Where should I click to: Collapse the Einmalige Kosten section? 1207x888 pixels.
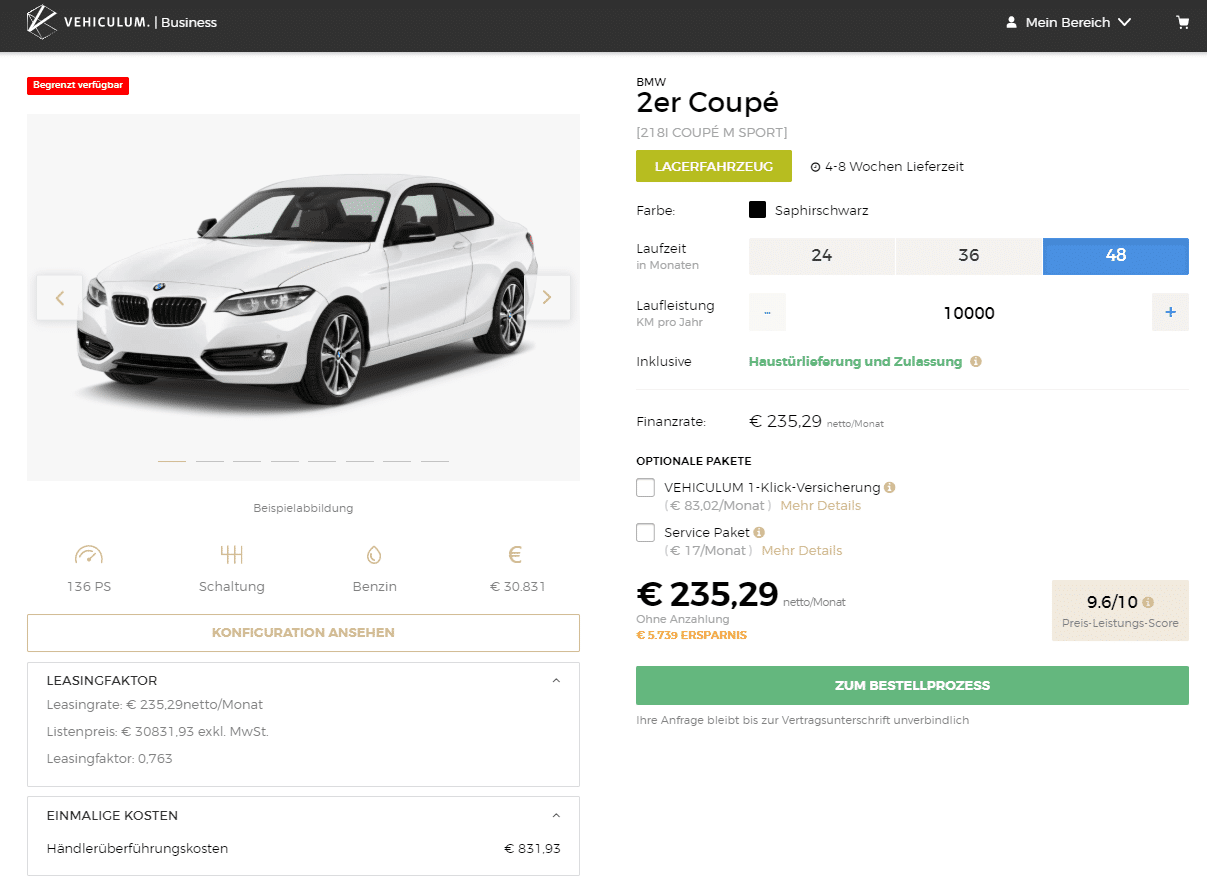556,815
